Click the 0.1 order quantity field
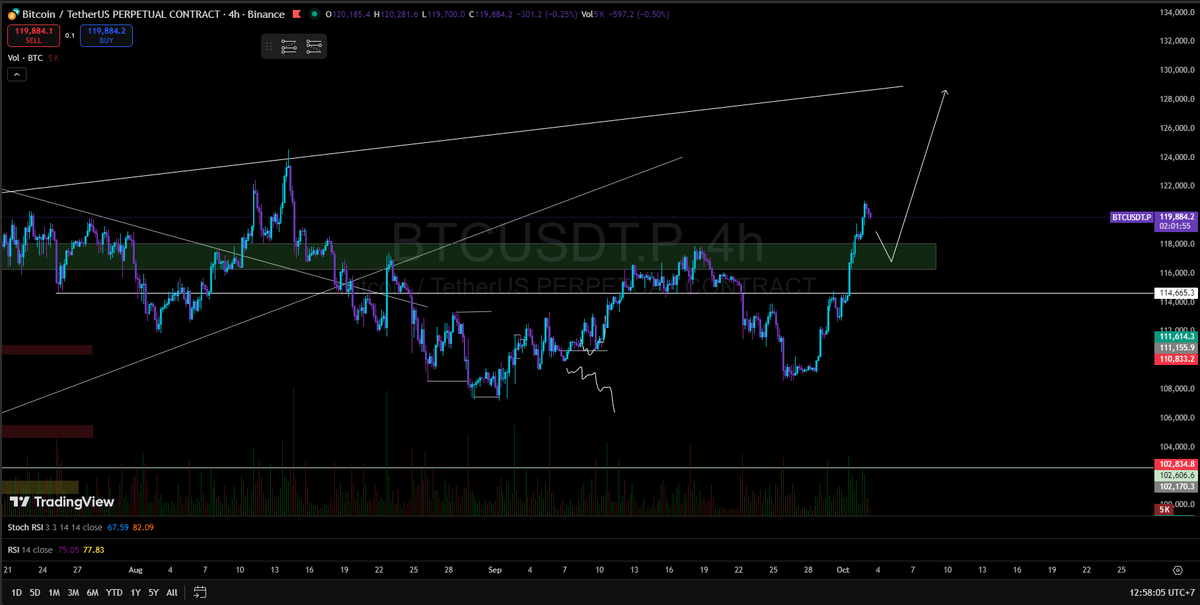The image size is (1200, 605). (x=70, y=36)
